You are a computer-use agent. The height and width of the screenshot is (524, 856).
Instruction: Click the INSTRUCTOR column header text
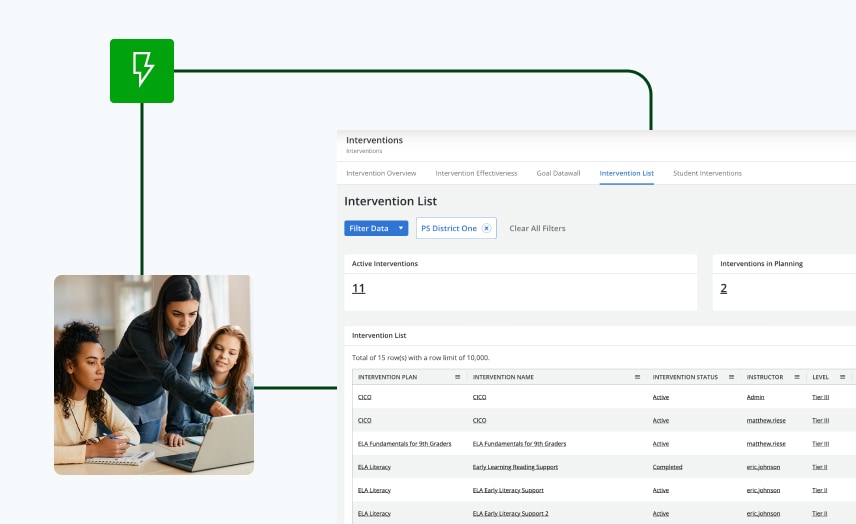[765, 377]
